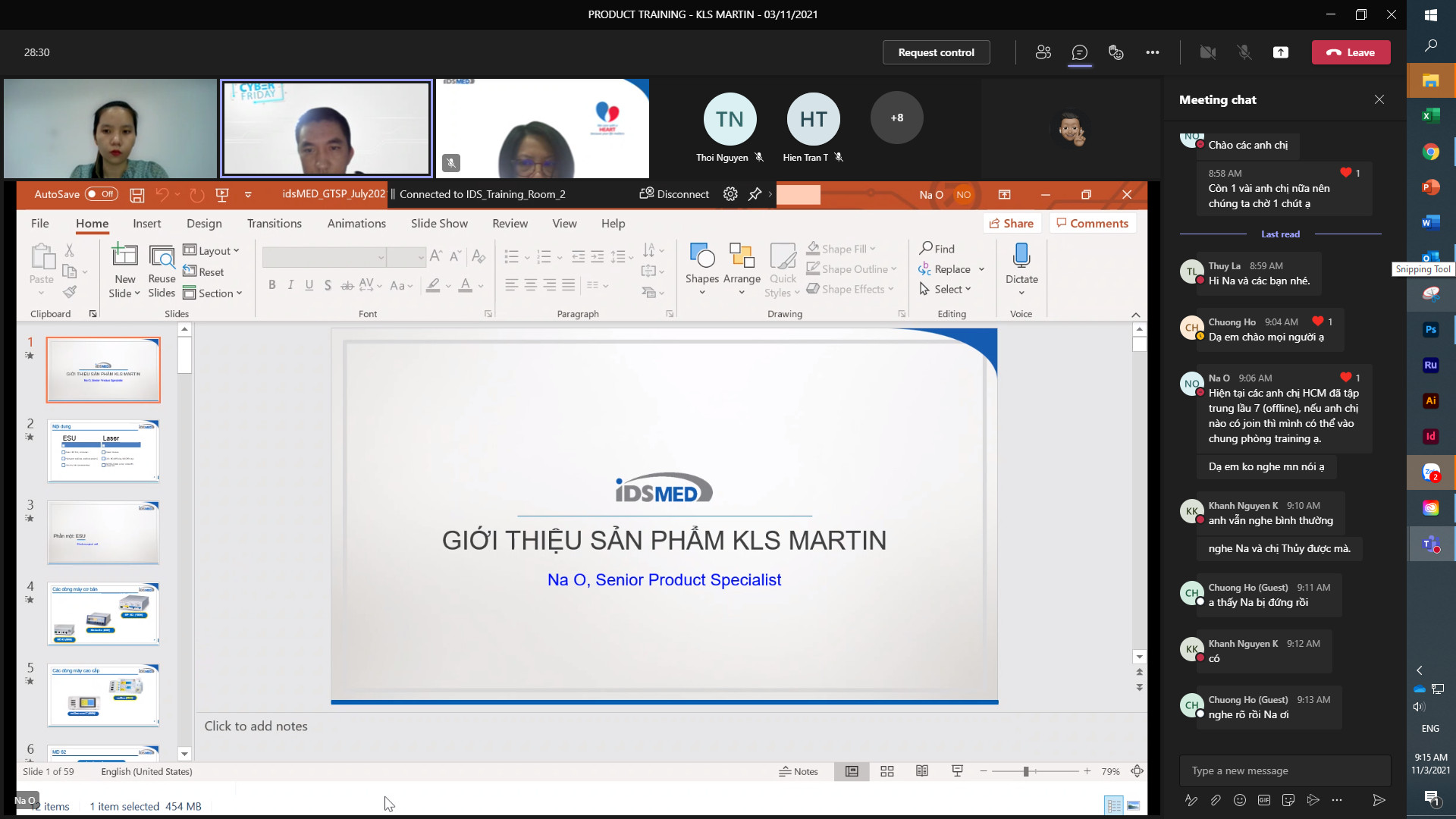The height and width of the screenshot is (819, 1456).
Task: Switch to the Insert tab
Action: coord(147,223)
